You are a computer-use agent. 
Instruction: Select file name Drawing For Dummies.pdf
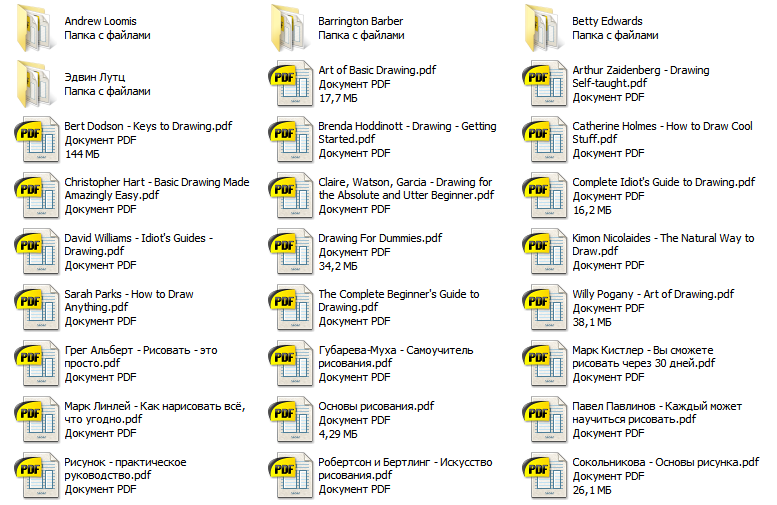click(380, 238)
